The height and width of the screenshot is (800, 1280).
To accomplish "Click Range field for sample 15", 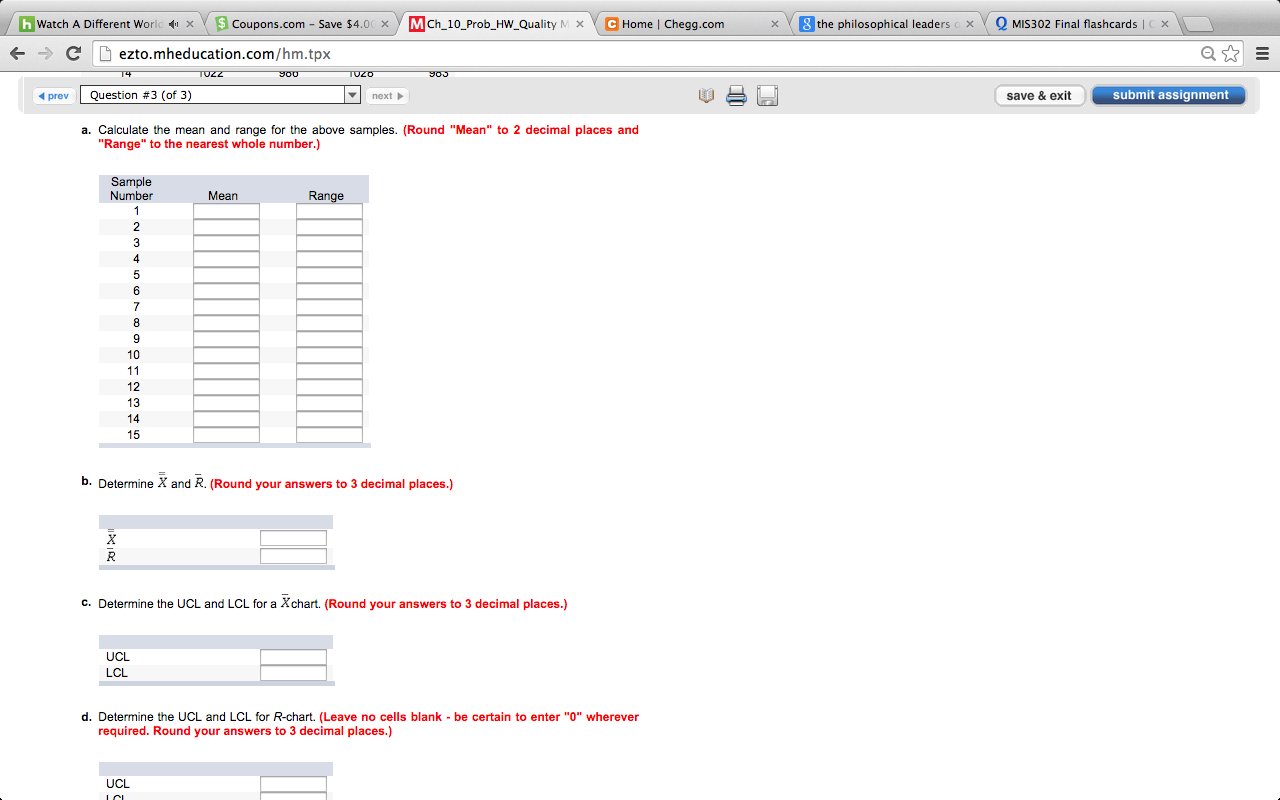I will coord(329,435).
